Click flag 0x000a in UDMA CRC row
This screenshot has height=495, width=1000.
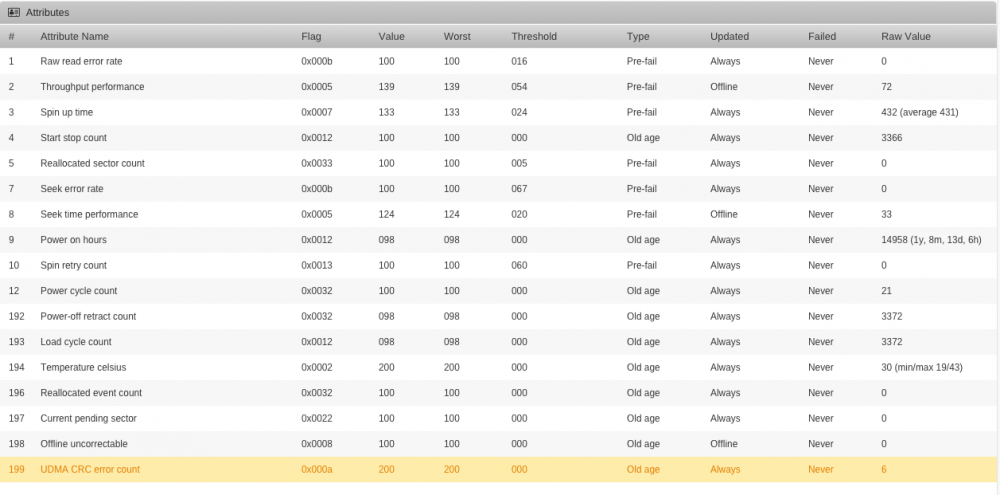[317, 469]
